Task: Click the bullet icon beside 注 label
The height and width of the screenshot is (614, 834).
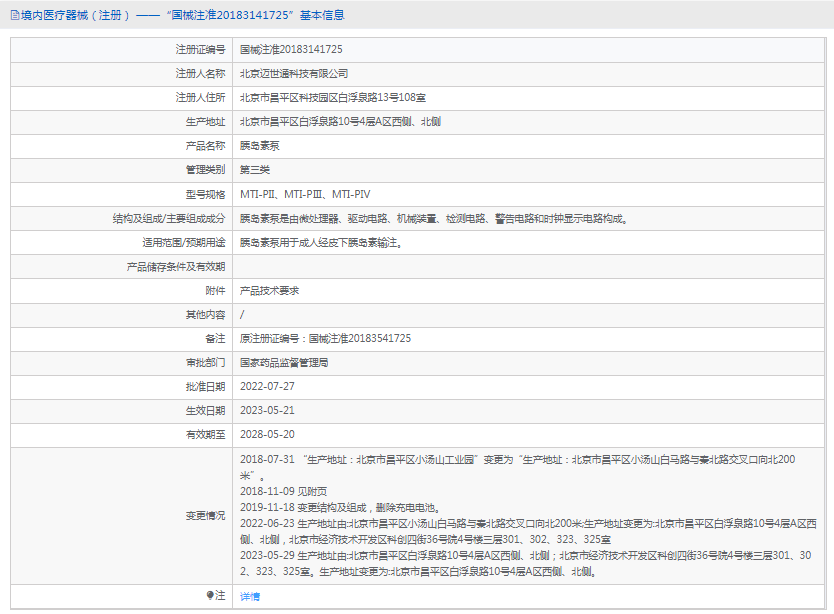Action: (210, 595)
